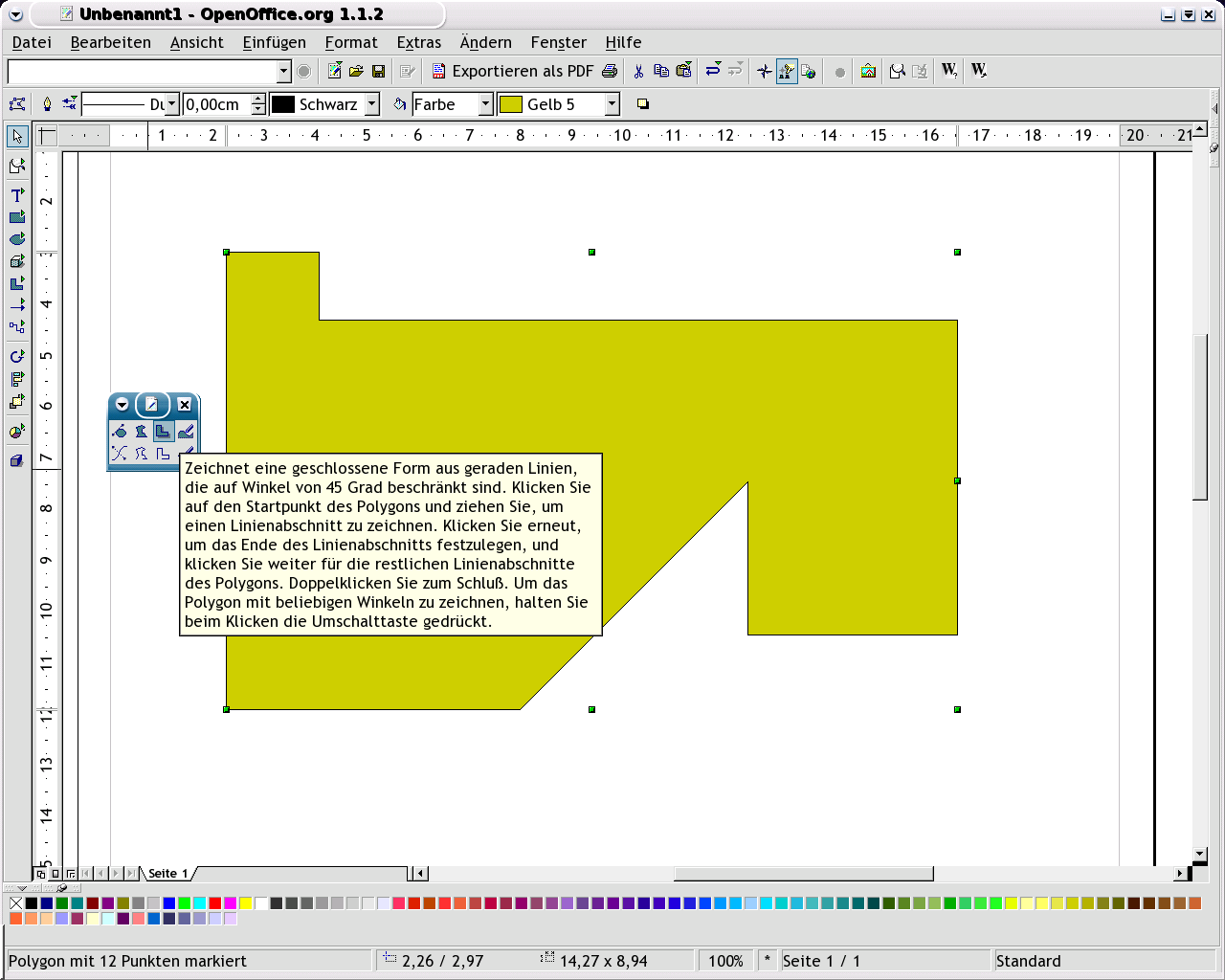Click the Connector tool icon
The image size is (1225, 980).
[x=17, y=327]
